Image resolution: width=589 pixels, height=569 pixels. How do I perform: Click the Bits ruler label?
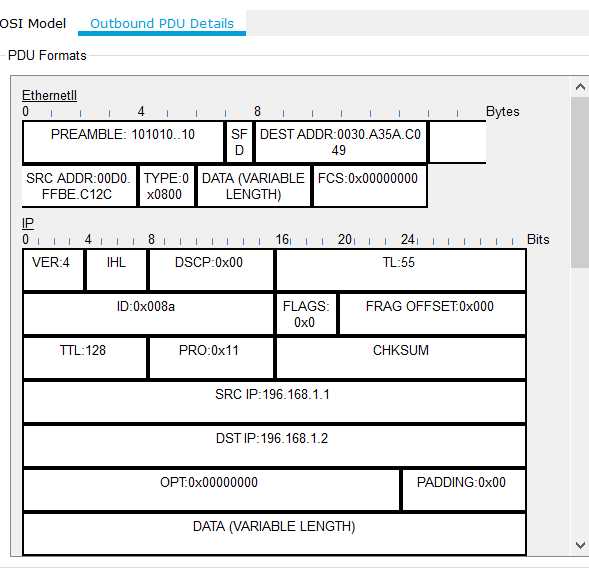click(538, 240)
